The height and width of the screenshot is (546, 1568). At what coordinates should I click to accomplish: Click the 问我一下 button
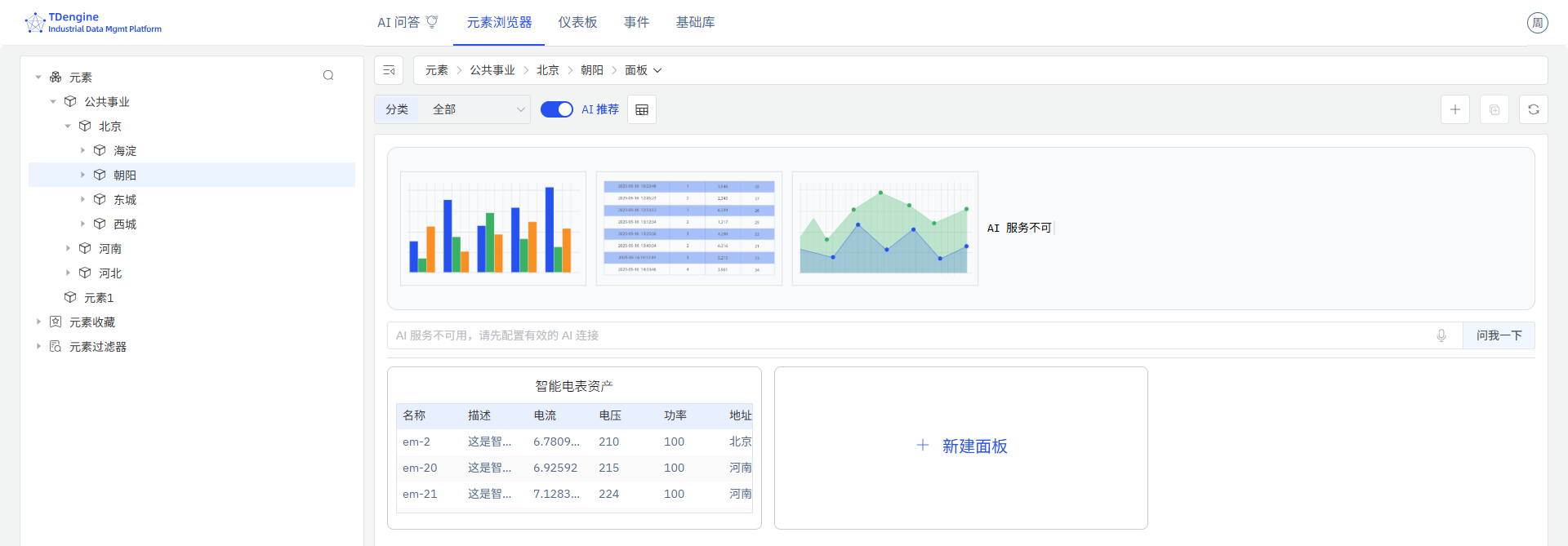pyautogui.click(x=1499, y=335)
